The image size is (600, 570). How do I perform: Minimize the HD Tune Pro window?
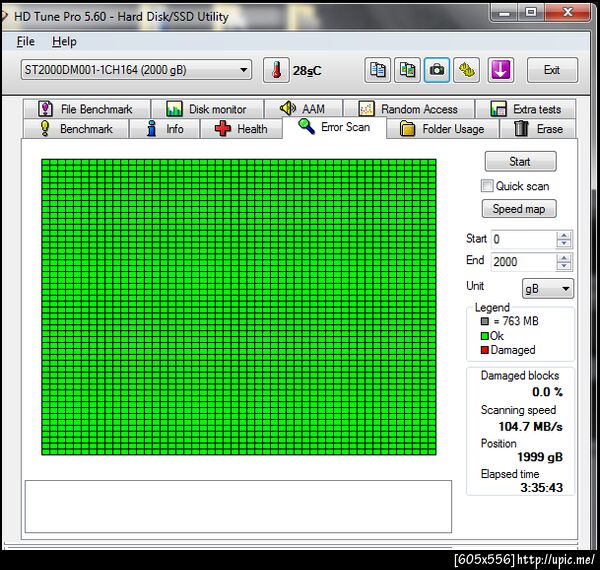pos(505,13)
